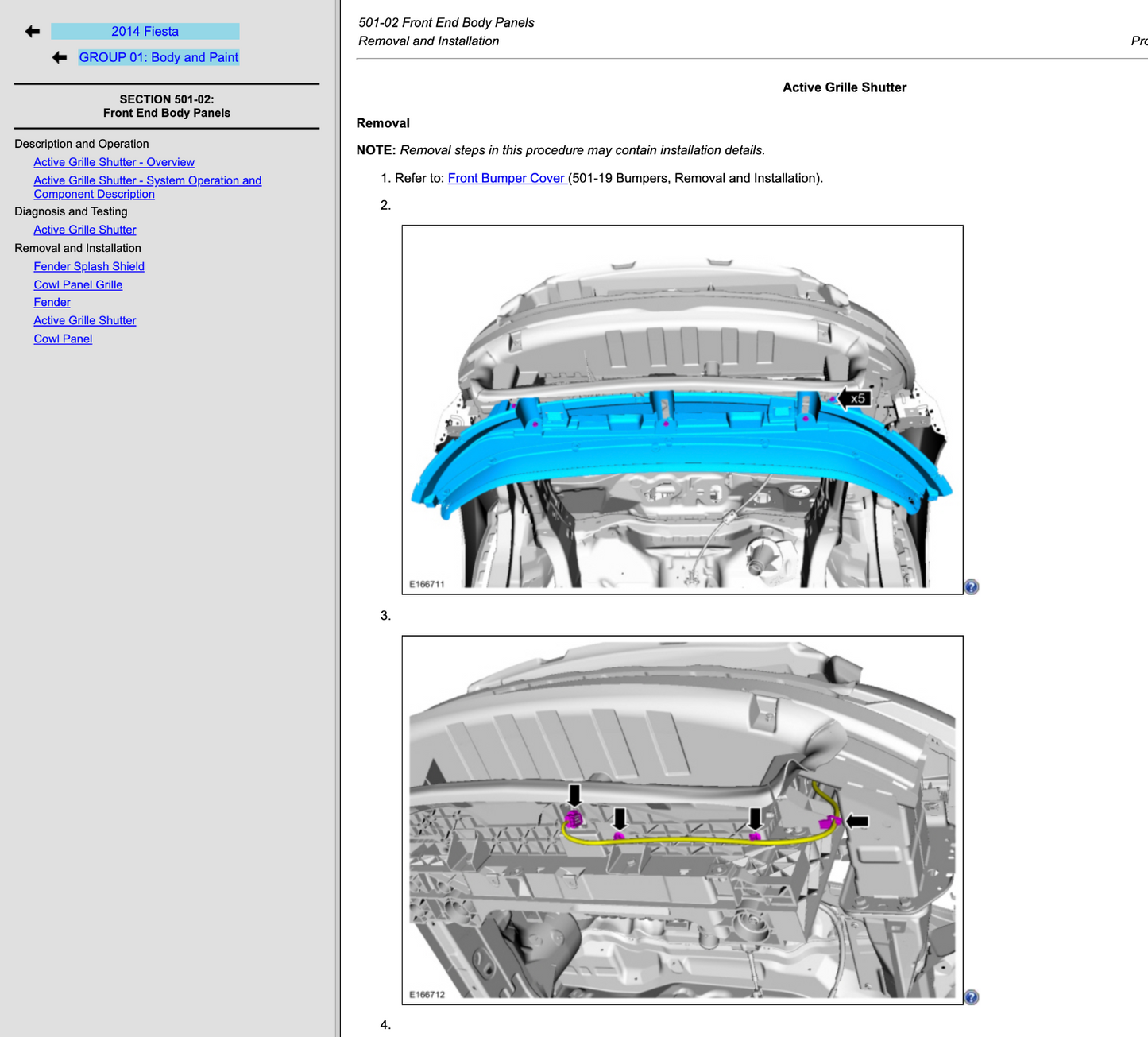Open the Cowl Panel link
1148x1037 pixels.
[x=63, y=339]
